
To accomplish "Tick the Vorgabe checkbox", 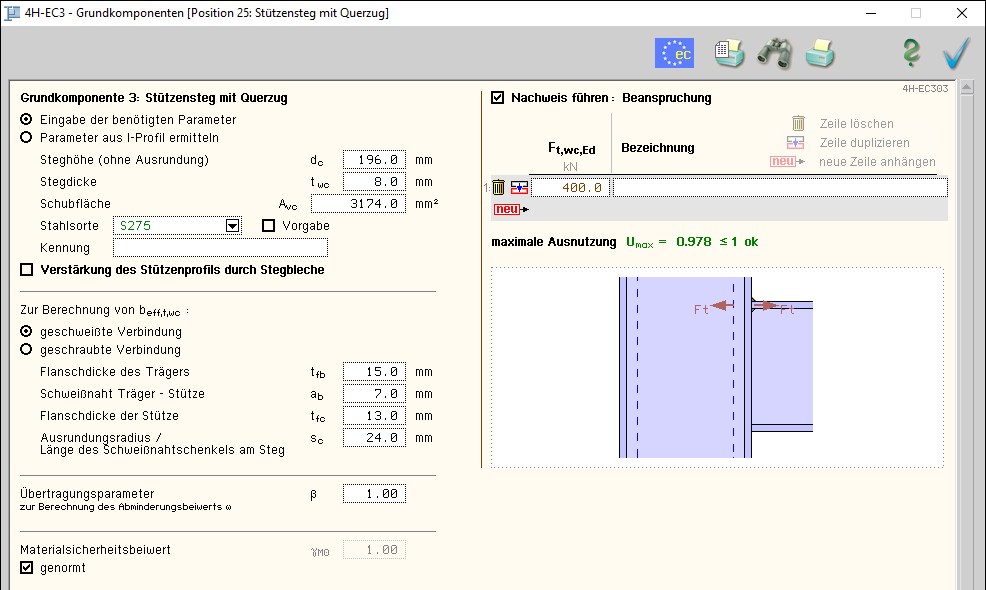I will click(x=268, y=226).
